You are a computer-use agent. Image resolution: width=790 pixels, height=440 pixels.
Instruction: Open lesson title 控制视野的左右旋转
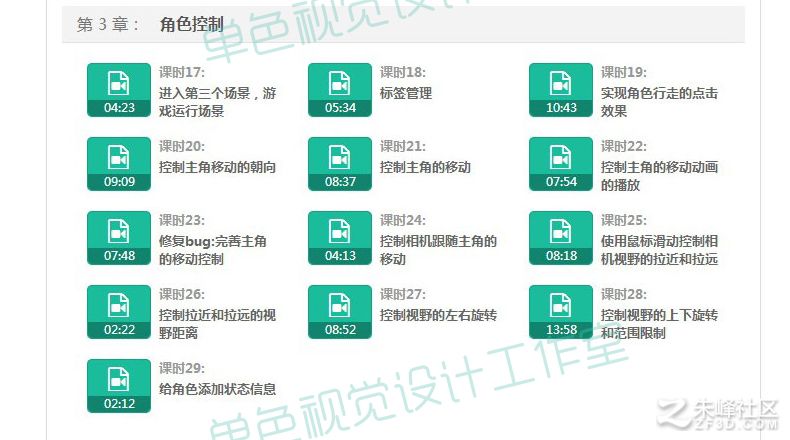click(x=438, y=316)
